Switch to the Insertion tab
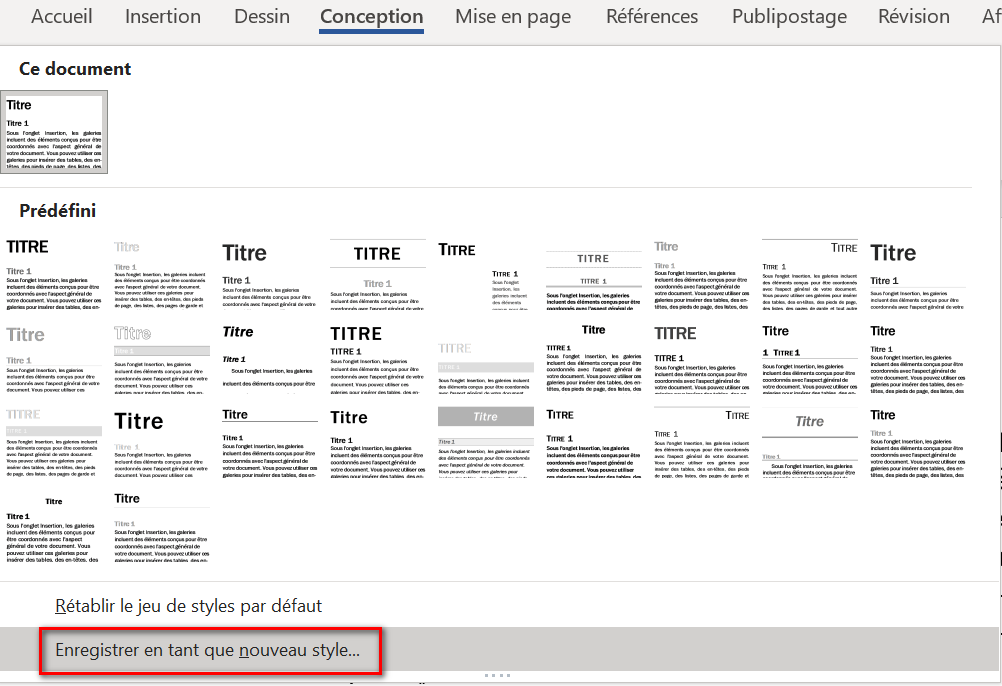Viewport: 1002px width, 686px height. pos(163,17)
